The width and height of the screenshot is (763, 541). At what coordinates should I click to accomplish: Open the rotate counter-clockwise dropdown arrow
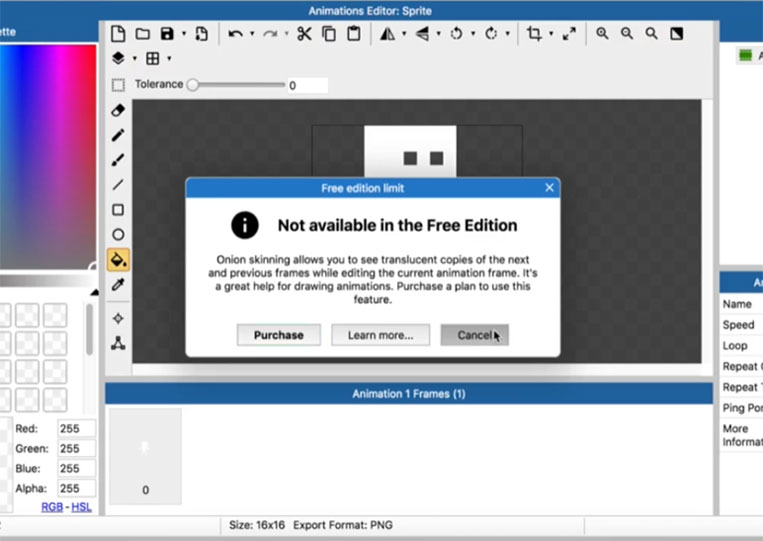pos(473,34)
